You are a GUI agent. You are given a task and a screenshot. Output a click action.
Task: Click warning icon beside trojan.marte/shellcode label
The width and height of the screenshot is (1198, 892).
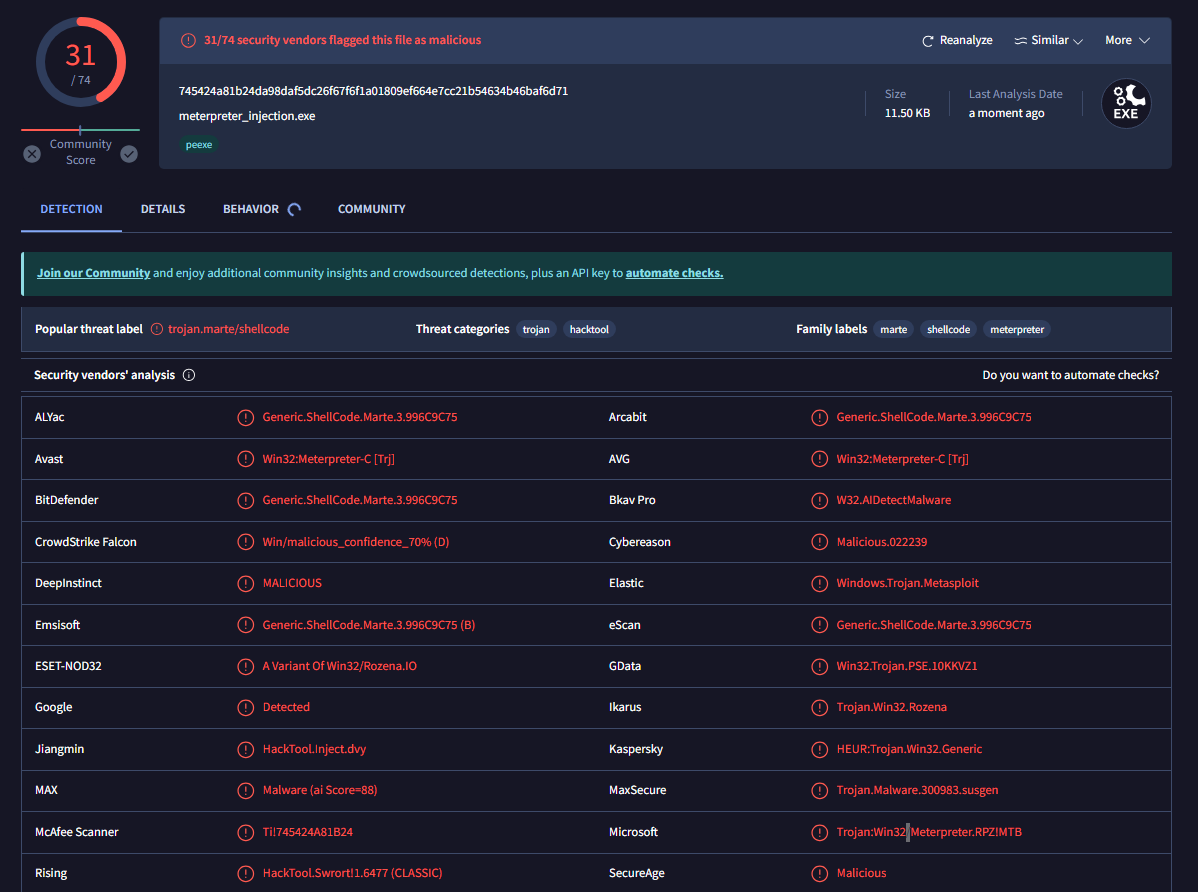tap(156, 329)
